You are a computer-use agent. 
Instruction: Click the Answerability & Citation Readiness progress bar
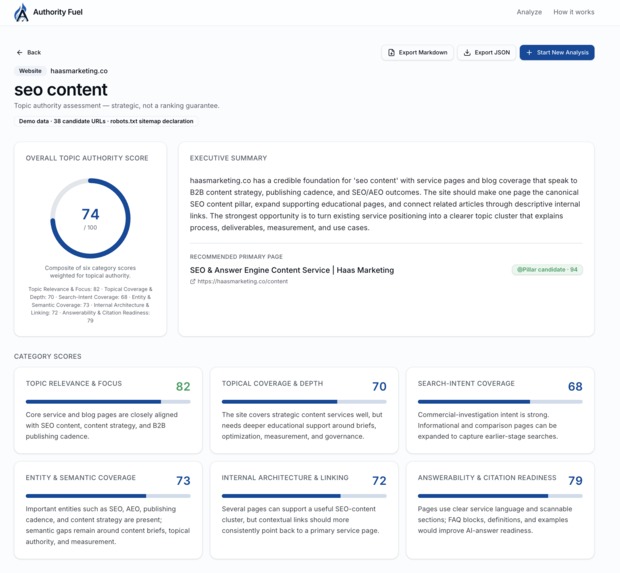(x=500, y=496)
